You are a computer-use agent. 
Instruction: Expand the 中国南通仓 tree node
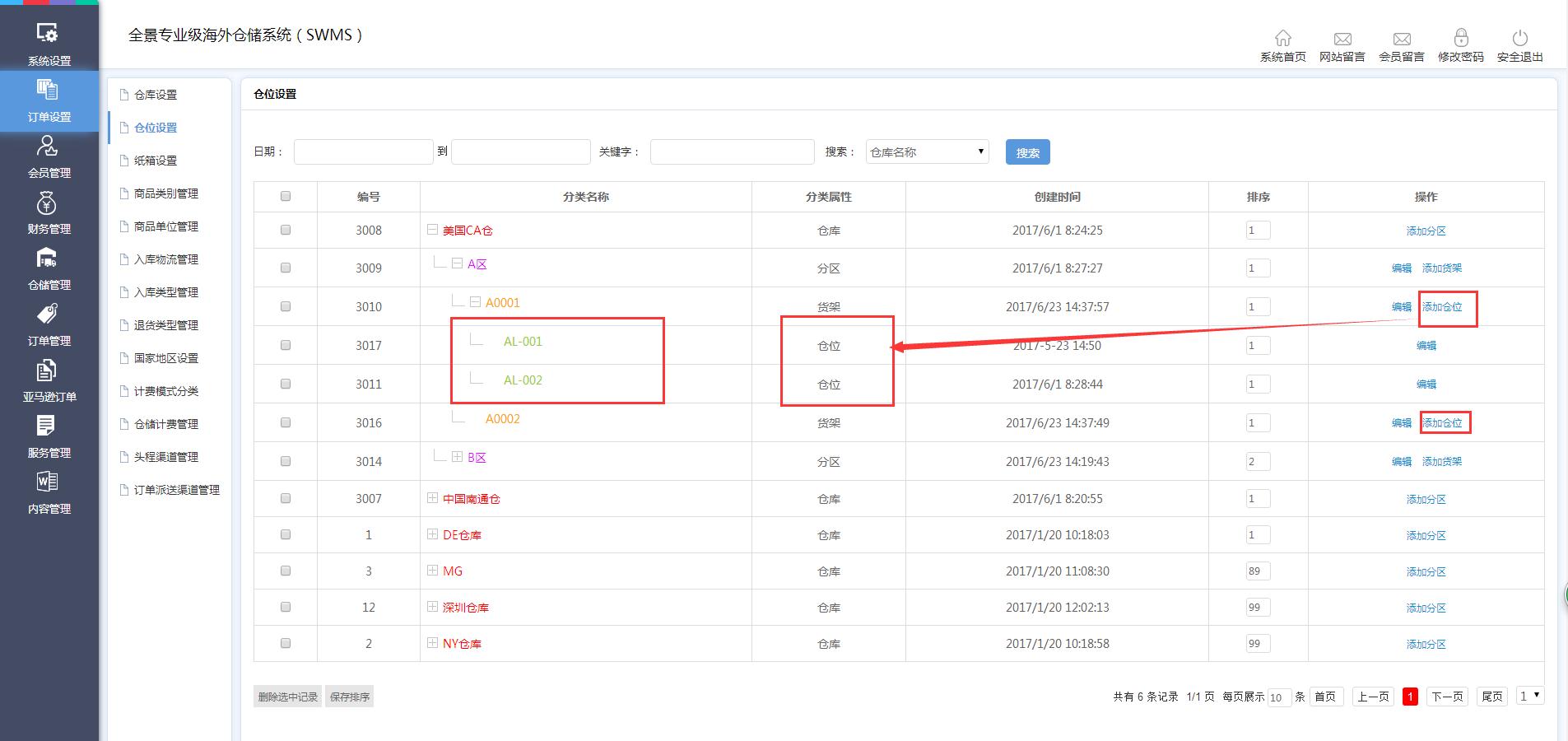(x=431, y=498)
